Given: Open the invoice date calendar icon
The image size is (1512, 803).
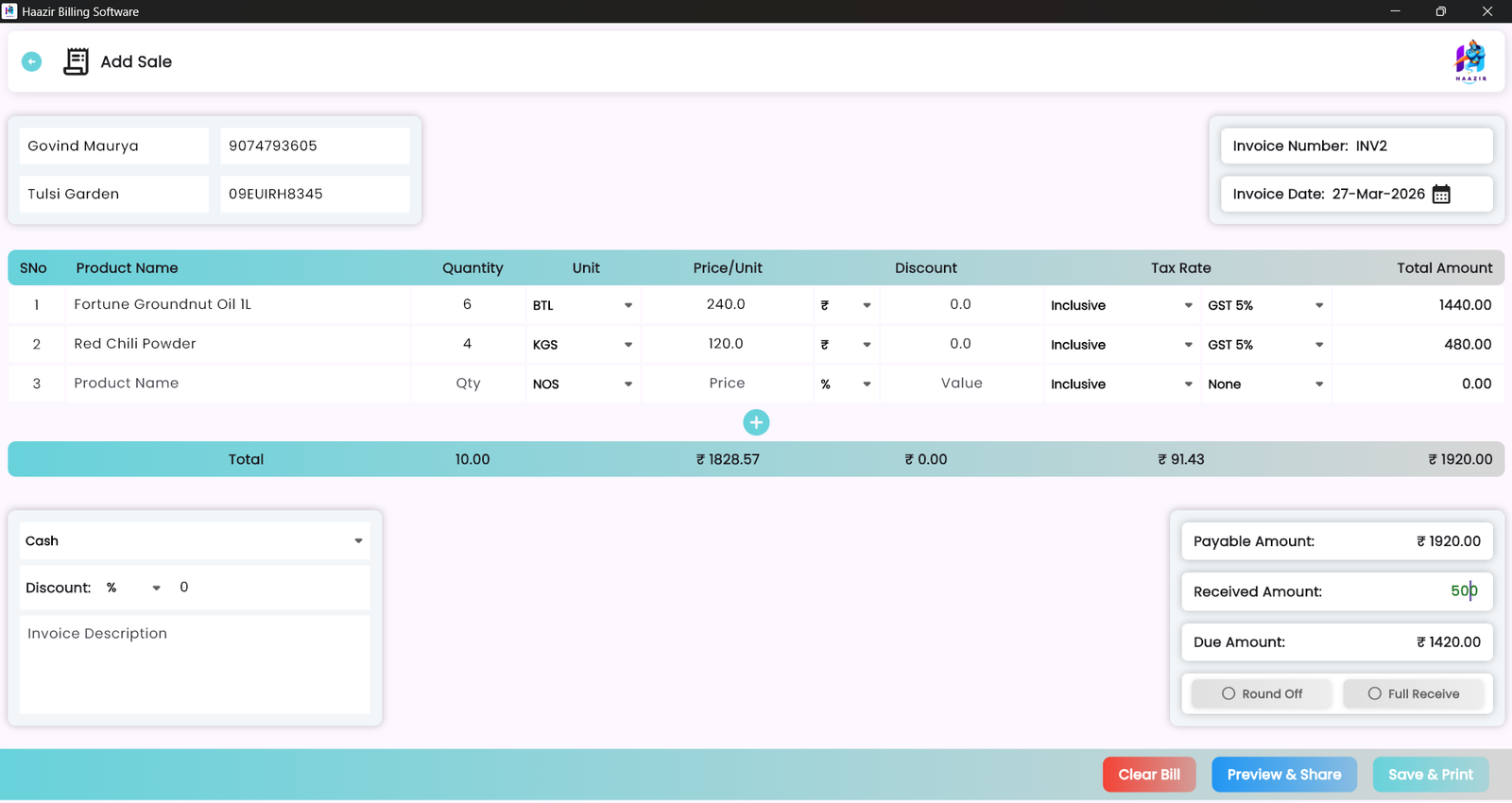Looking at the screenshot, I should coord(1441,195).
